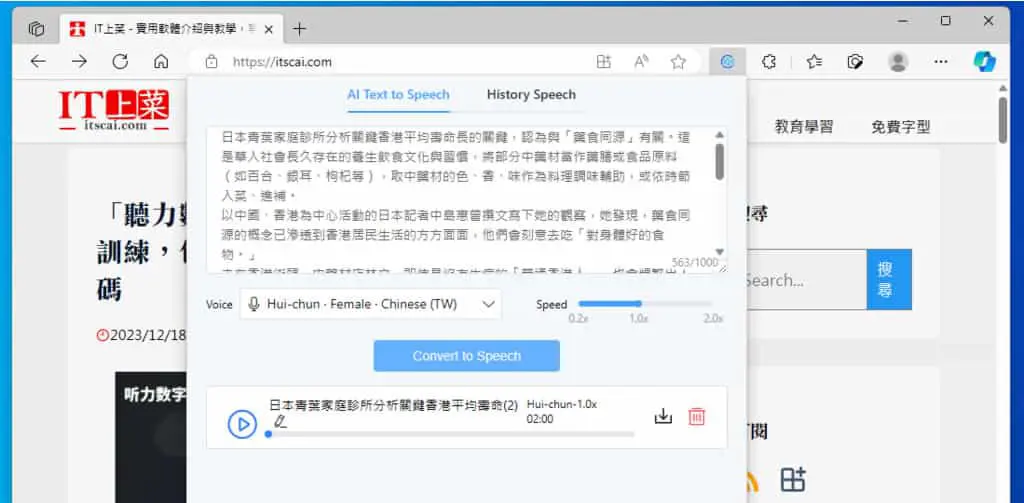Screen dimensions: 1024x503
Task: Click inside the speech text input area
Action: (x=461, y=199)
